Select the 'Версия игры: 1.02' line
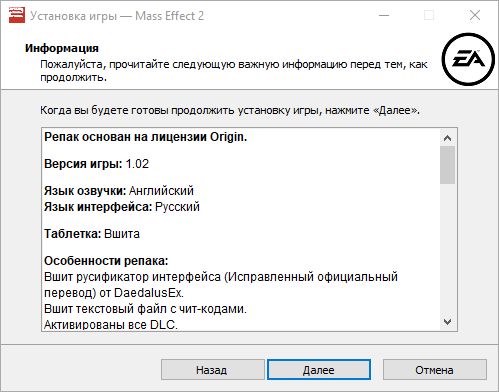The image size is (499, 392). pyautogui.click(x=96, y=164)
